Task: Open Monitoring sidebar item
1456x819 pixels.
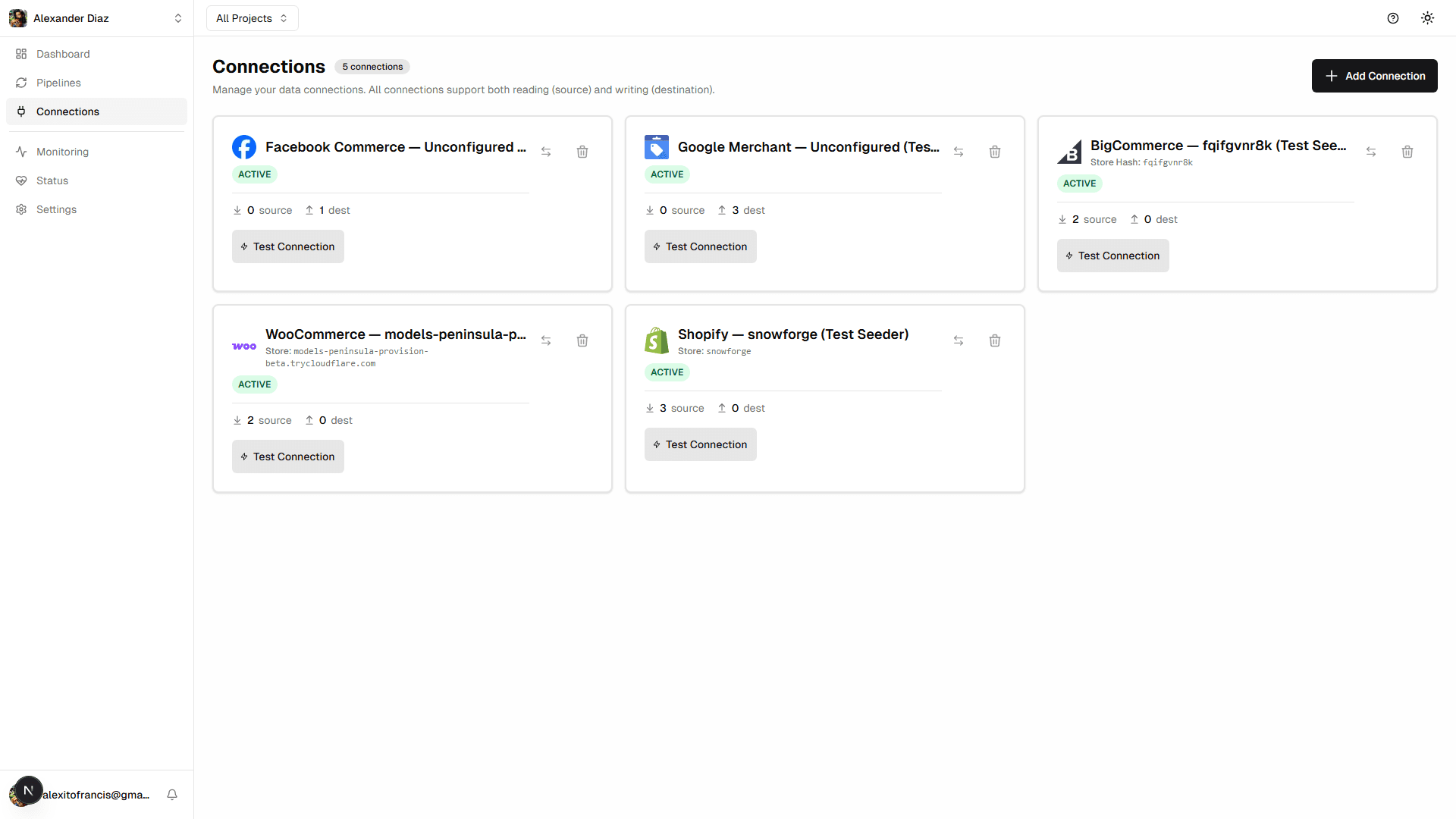Action: (x=62, y=152)
